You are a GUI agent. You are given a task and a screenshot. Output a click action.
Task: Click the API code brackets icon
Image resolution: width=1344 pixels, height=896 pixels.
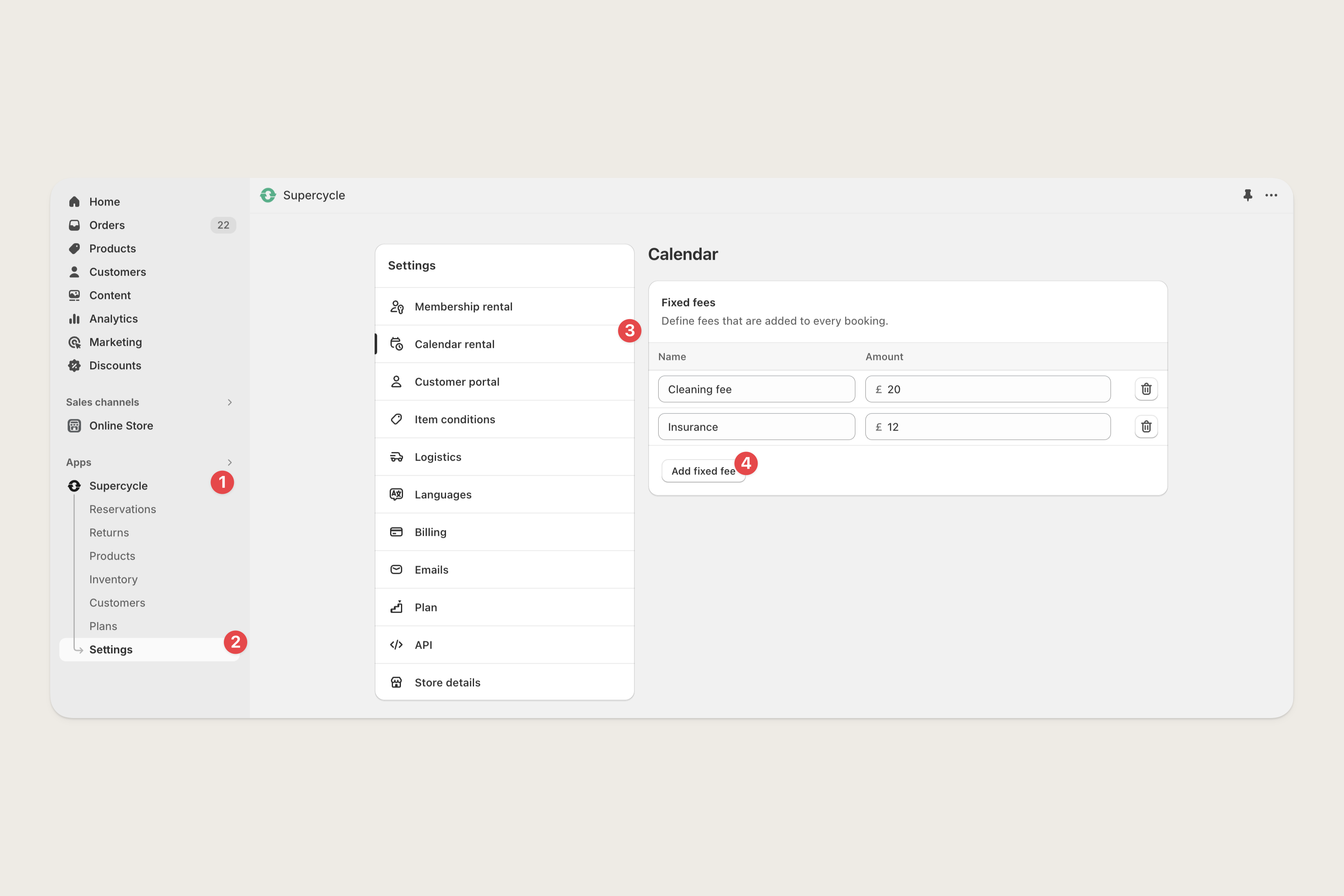396,645
